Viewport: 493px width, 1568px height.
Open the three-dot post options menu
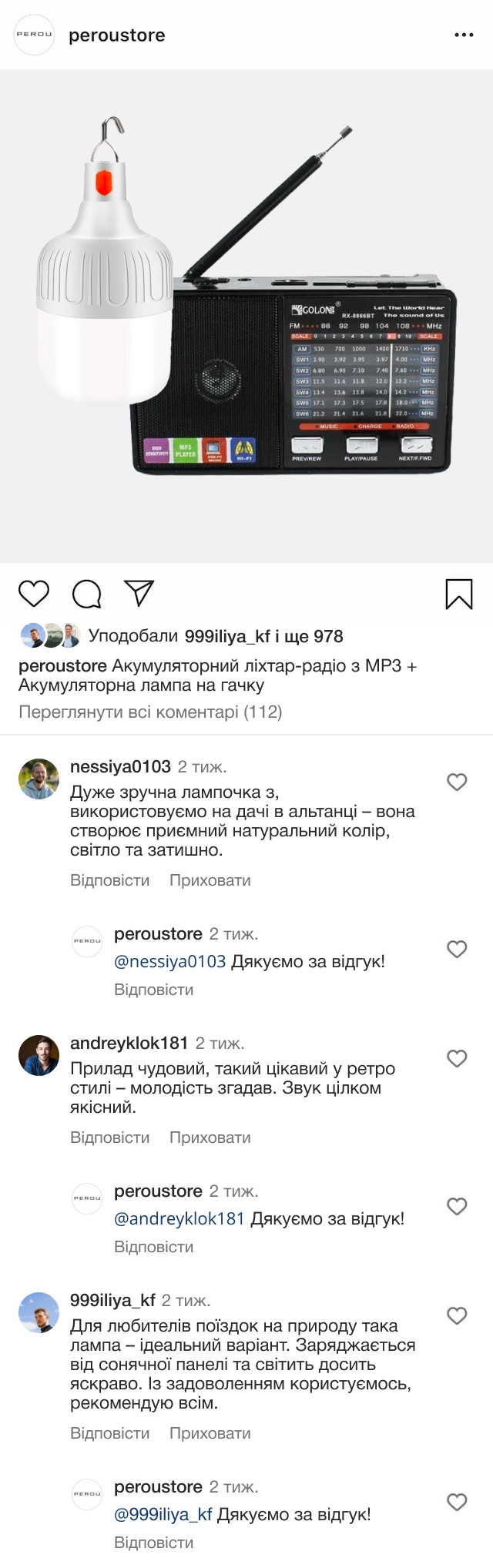(x=464, y=35)
